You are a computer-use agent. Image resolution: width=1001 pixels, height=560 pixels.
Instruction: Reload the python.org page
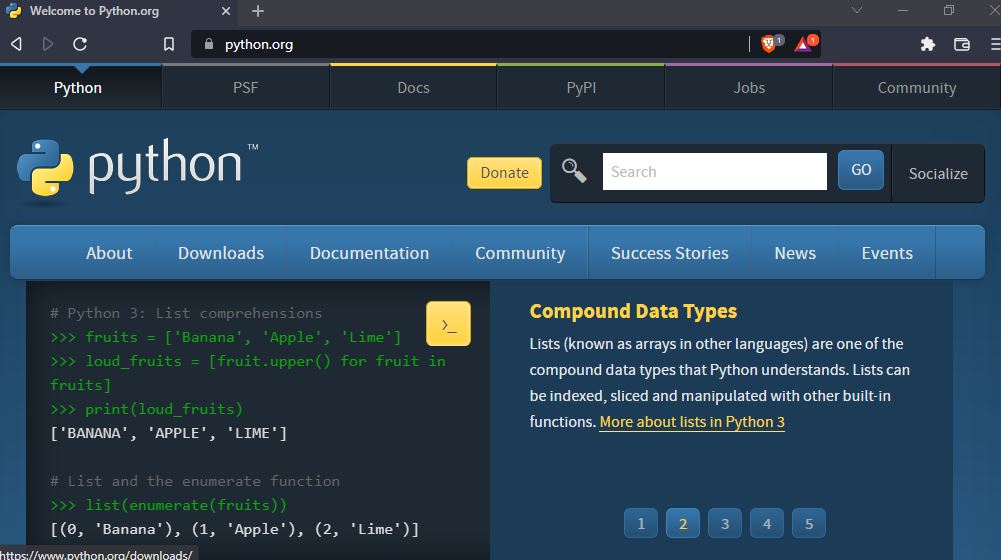point(80,44)
